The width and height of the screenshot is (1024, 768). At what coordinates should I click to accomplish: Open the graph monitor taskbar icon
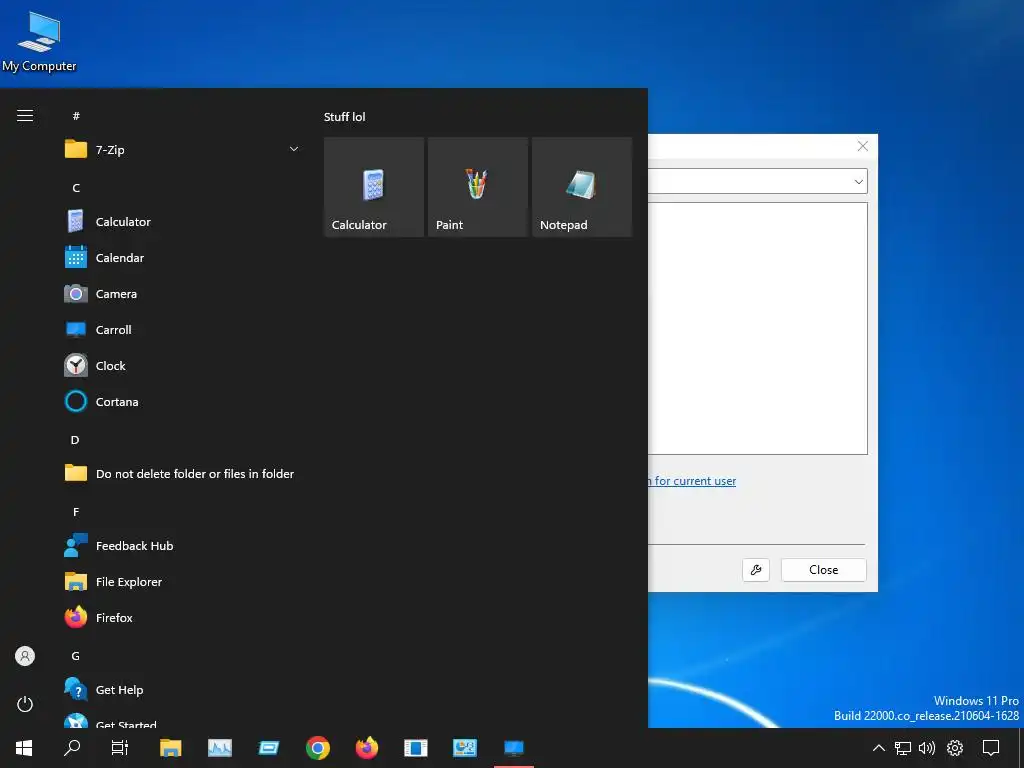[x=219, y=748]
